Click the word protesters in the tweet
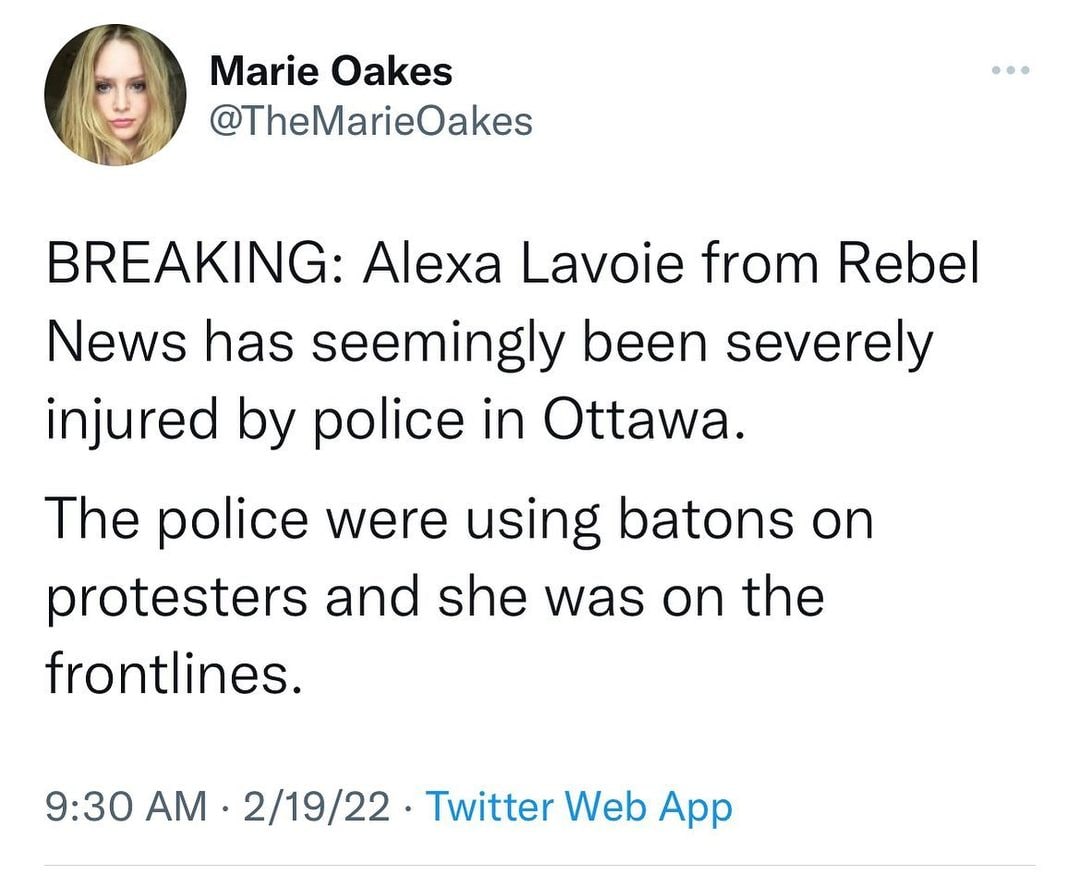The image size is (1080, 875). (176, 599)
